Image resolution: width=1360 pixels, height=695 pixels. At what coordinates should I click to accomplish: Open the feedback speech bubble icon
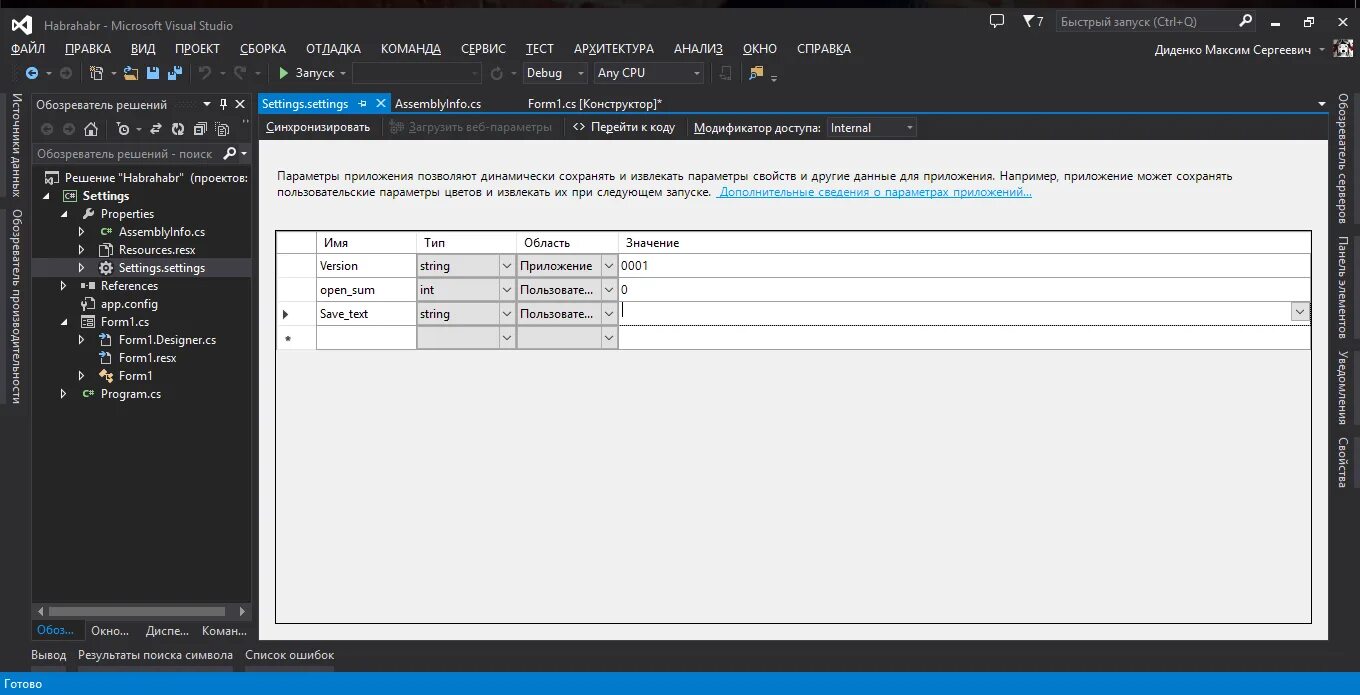997,21
